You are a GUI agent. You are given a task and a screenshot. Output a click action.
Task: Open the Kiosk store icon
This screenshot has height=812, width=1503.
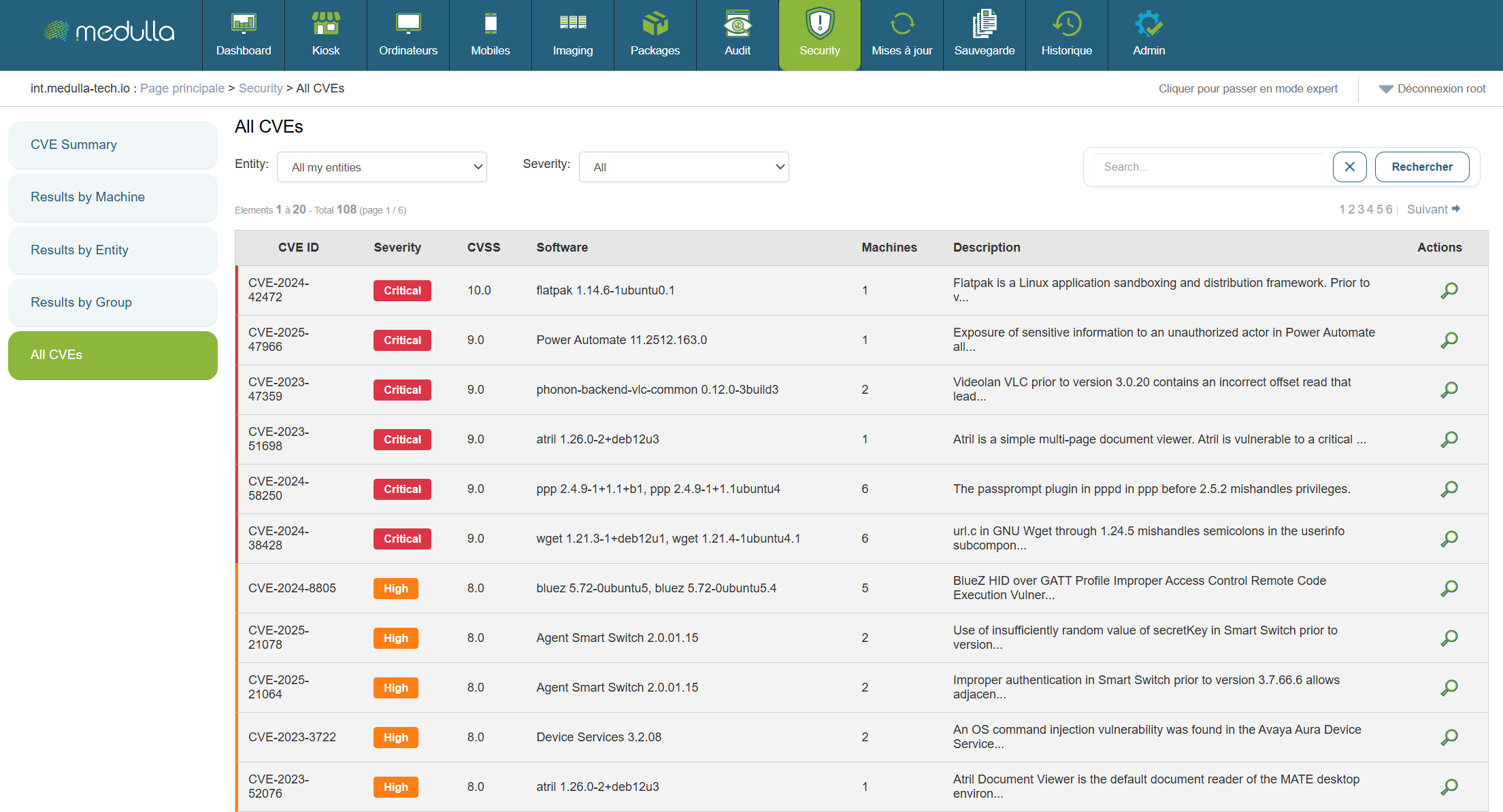click(x=326, y=24)
